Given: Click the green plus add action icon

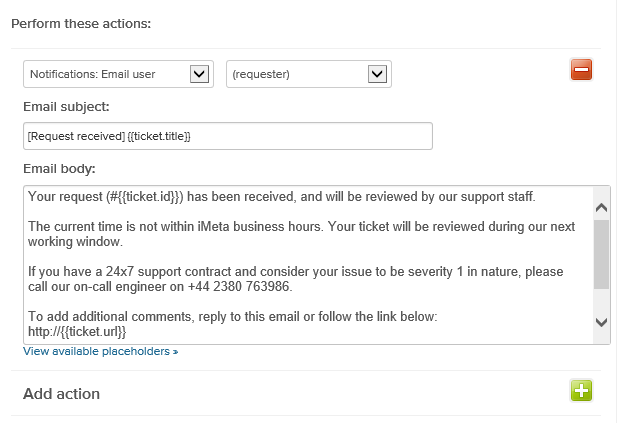Looking at the screenshot, I should (581, 390).
